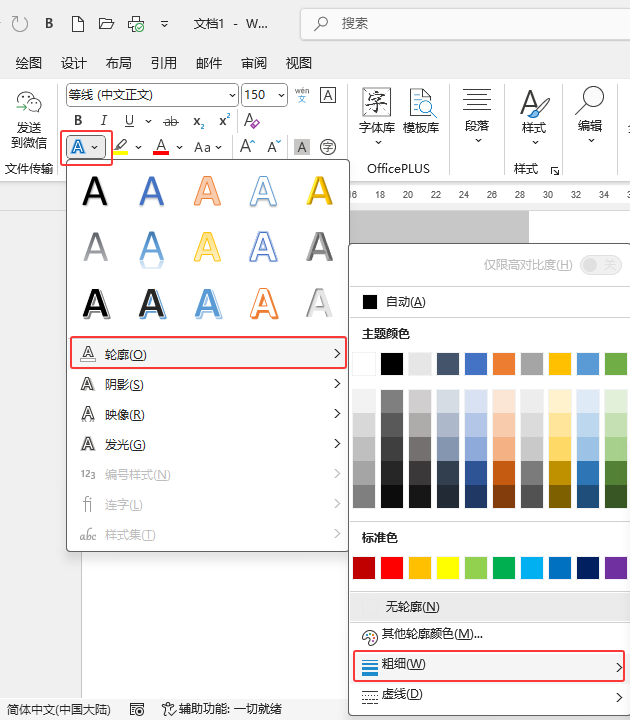This screenshot has height=720, width=630.
Task: Select 无轮廓(N) no outline option
Action: (489, 607)
